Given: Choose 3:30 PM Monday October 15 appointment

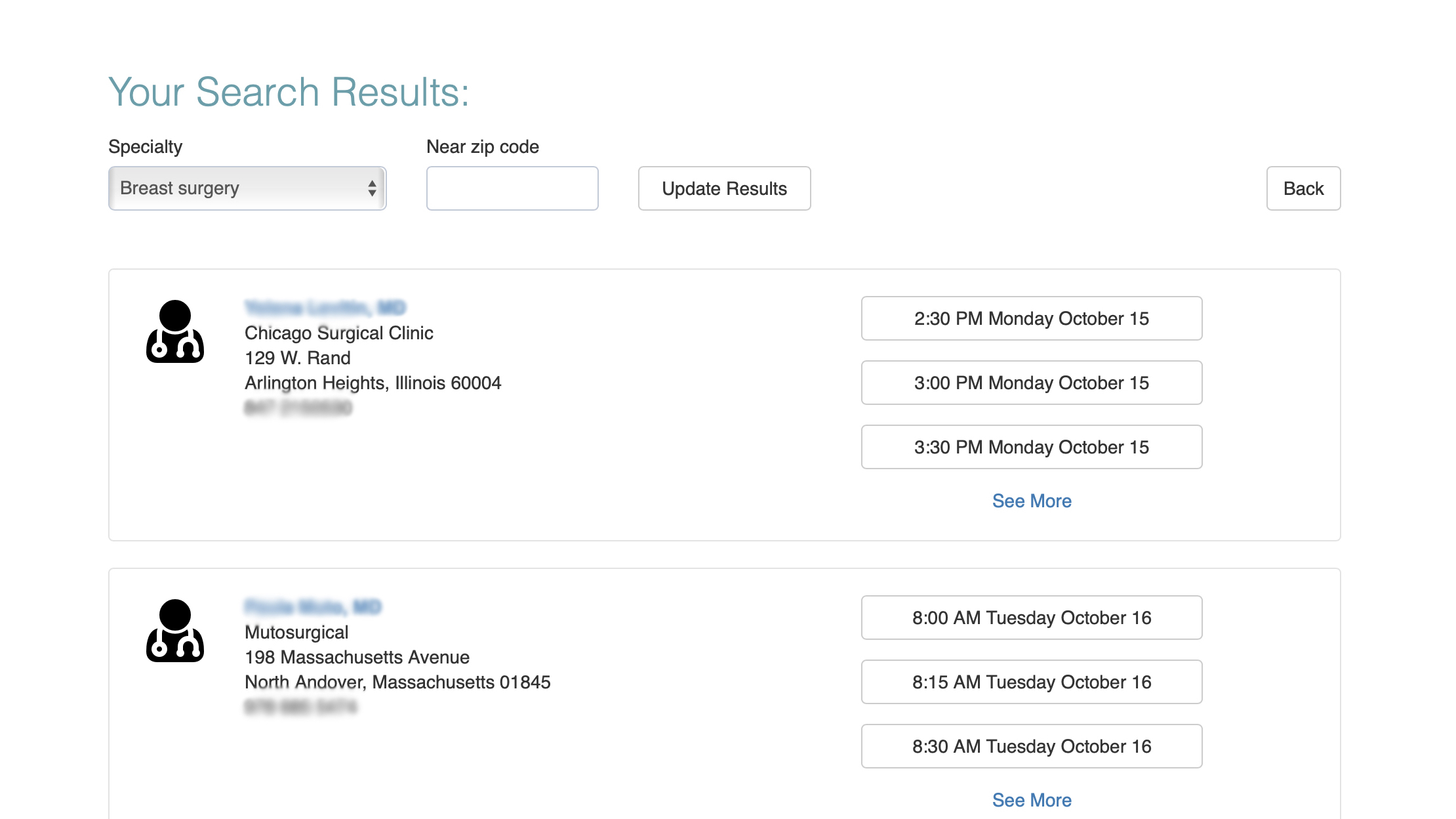Looking at the screenshot, I should pyautogui.click(x=1032, y=447).
